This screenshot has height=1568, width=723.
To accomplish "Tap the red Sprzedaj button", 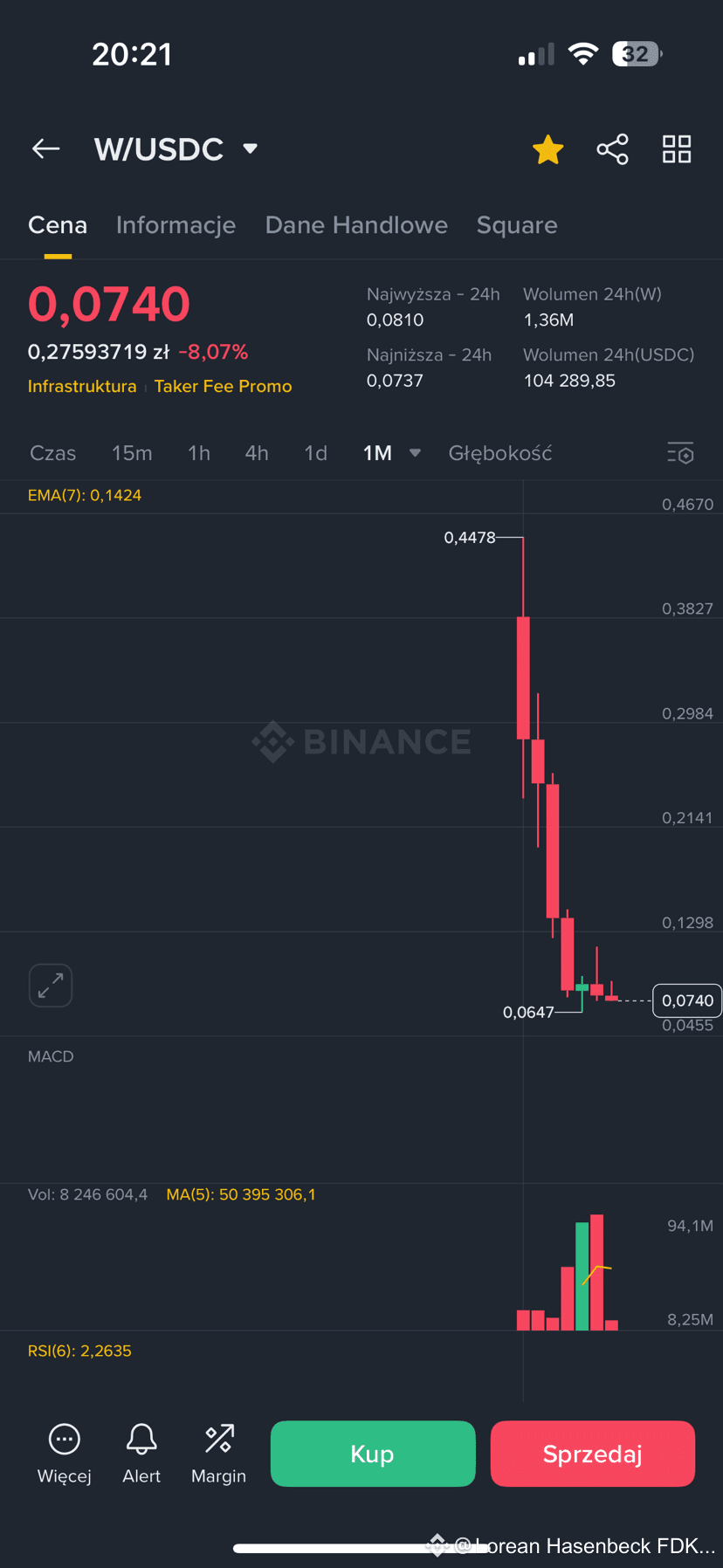I will 593,1454.
